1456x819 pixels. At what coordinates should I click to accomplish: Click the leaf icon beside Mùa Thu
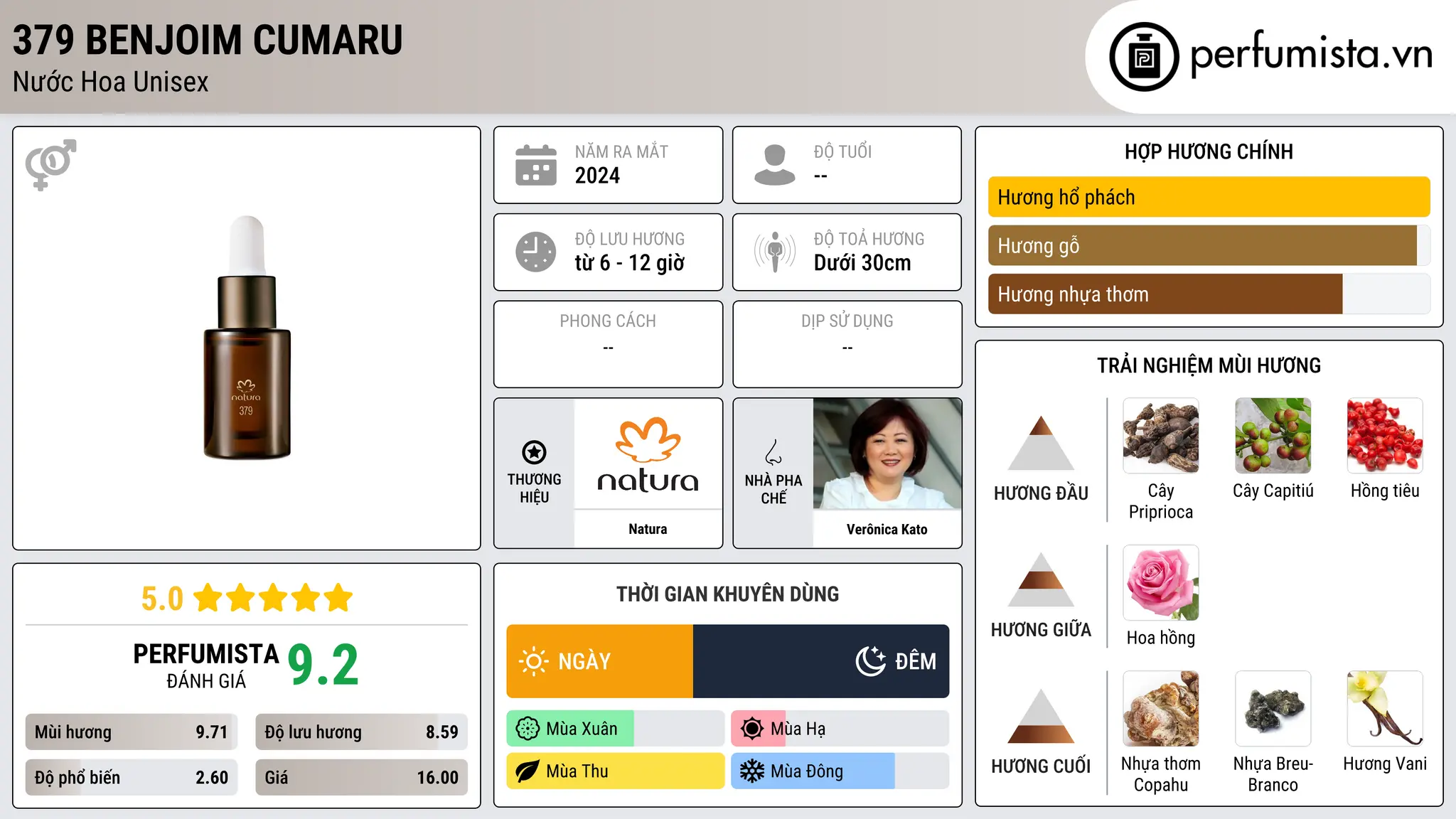click(528, 771)
